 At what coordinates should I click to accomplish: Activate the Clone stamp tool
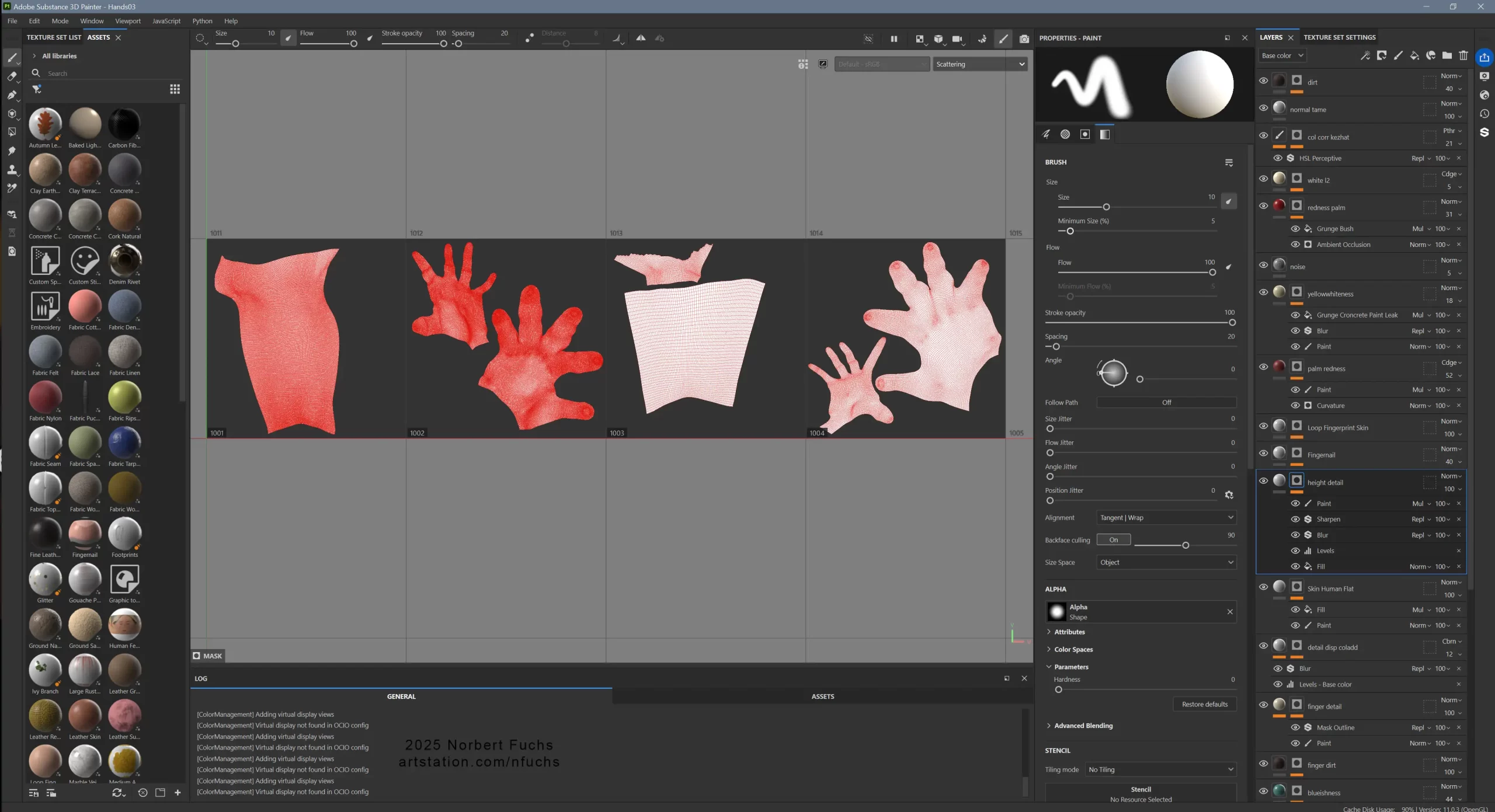coord(12,170)
